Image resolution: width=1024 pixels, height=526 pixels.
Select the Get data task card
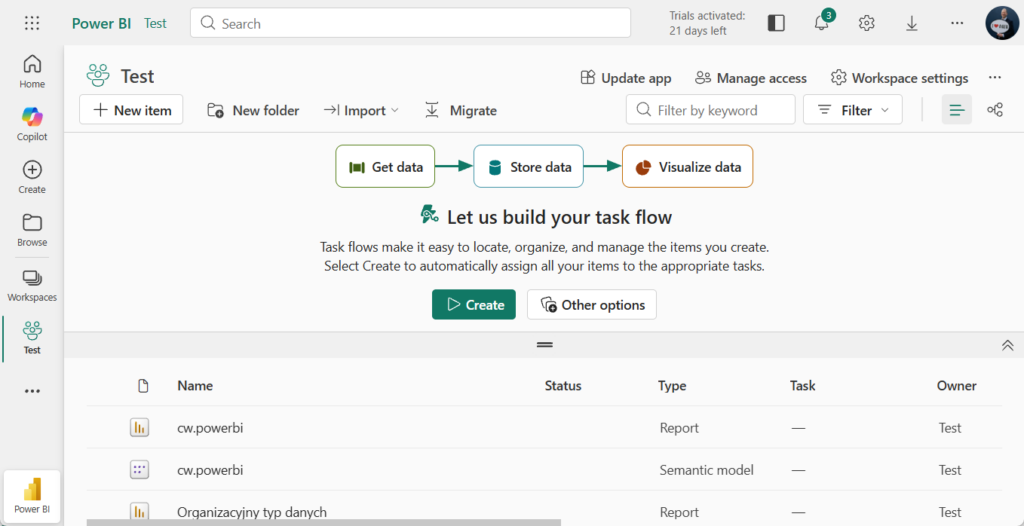[385, 167]
